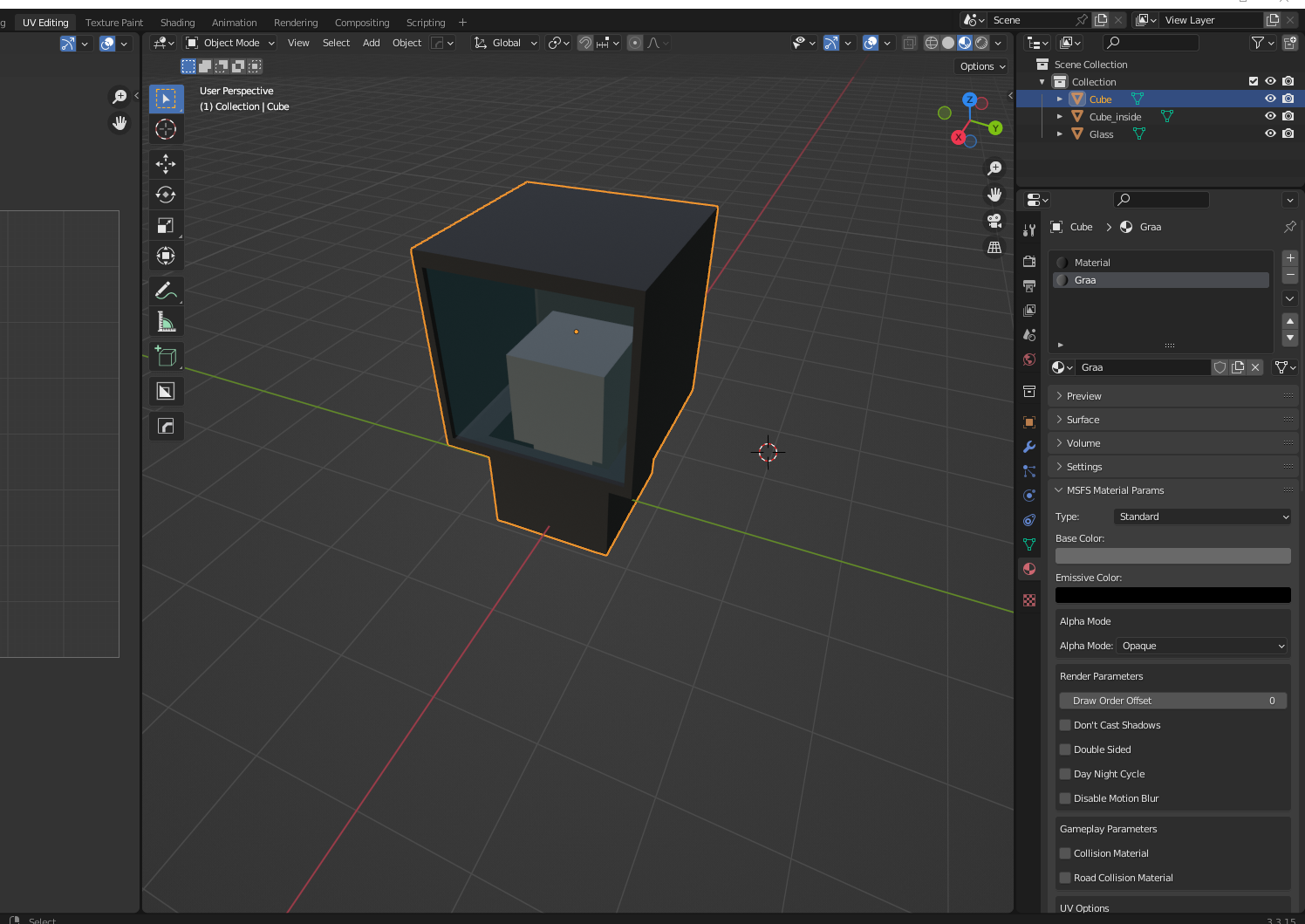Click the viewport Options button
Image resolution: width=1305 pixels, height=924 pixels.
click(980, 65)
